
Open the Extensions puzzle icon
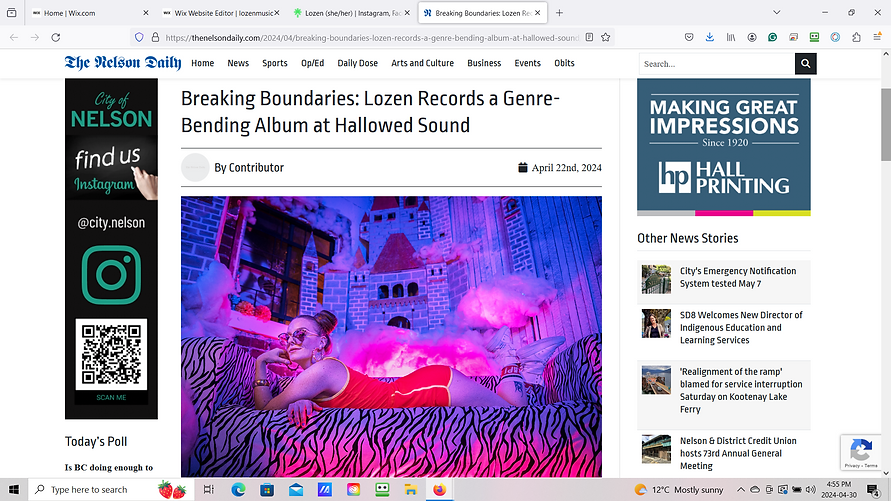coord(856,37)
